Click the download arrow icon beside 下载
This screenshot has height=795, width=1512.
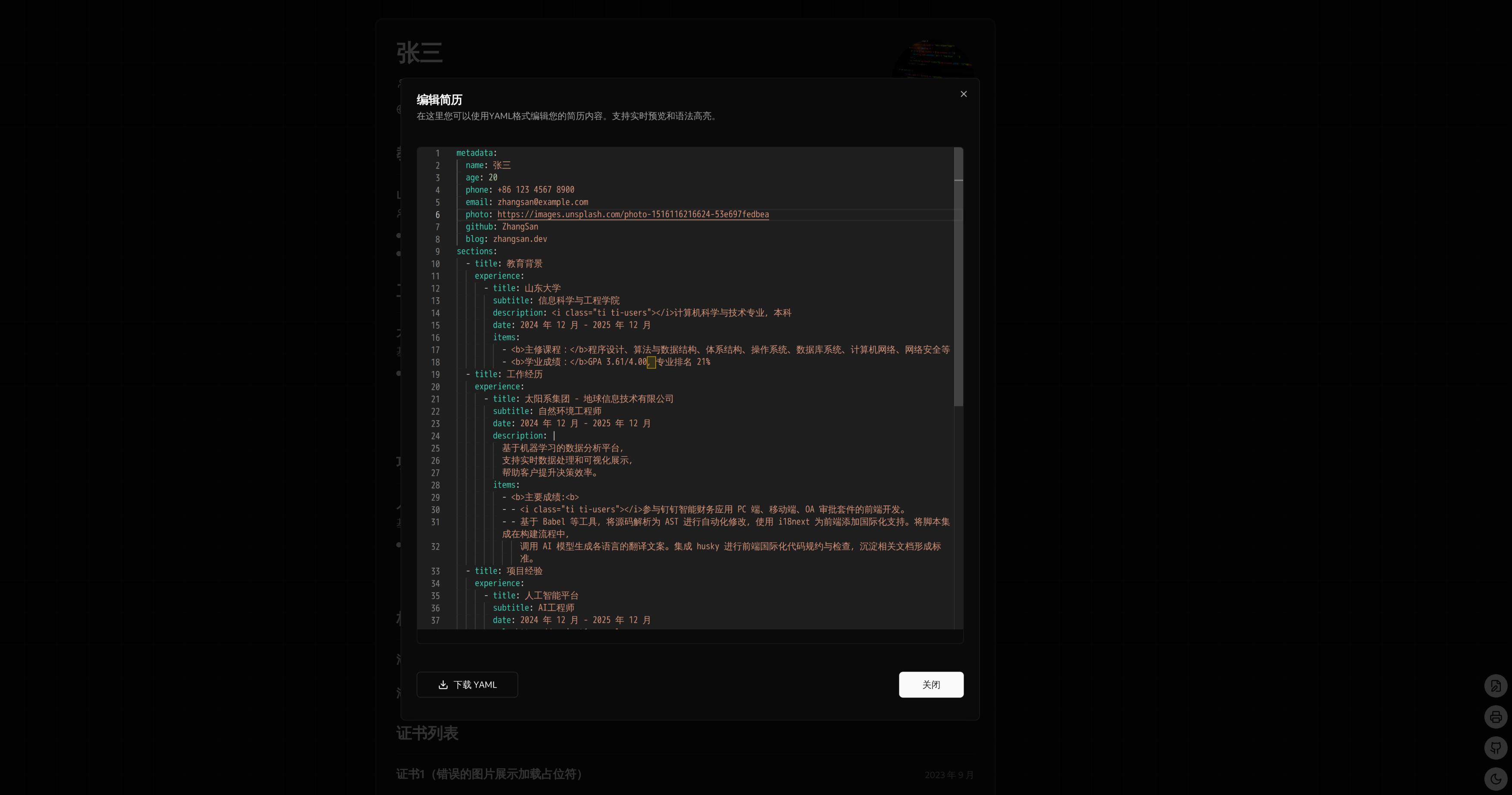(x=443, y=685)
